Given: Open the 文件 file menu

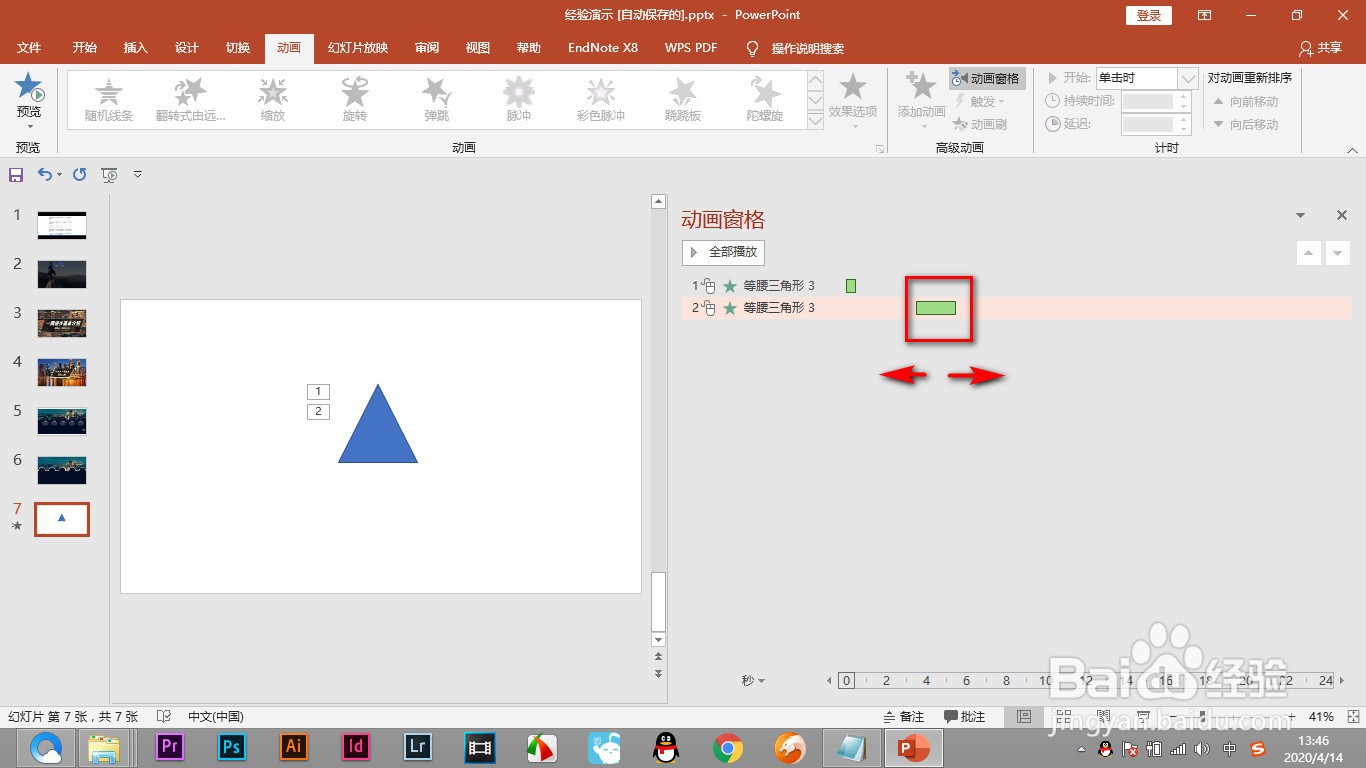Looking at the screenshot, I should (x=29, y=48).
